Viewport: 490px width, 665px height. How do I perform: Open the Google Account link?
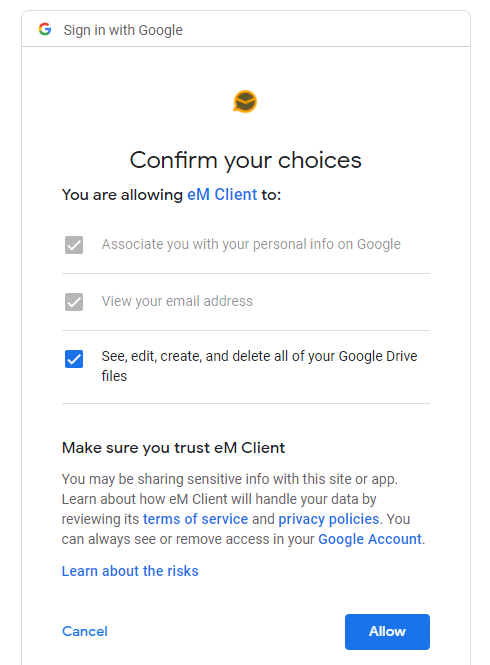point(370,539)
